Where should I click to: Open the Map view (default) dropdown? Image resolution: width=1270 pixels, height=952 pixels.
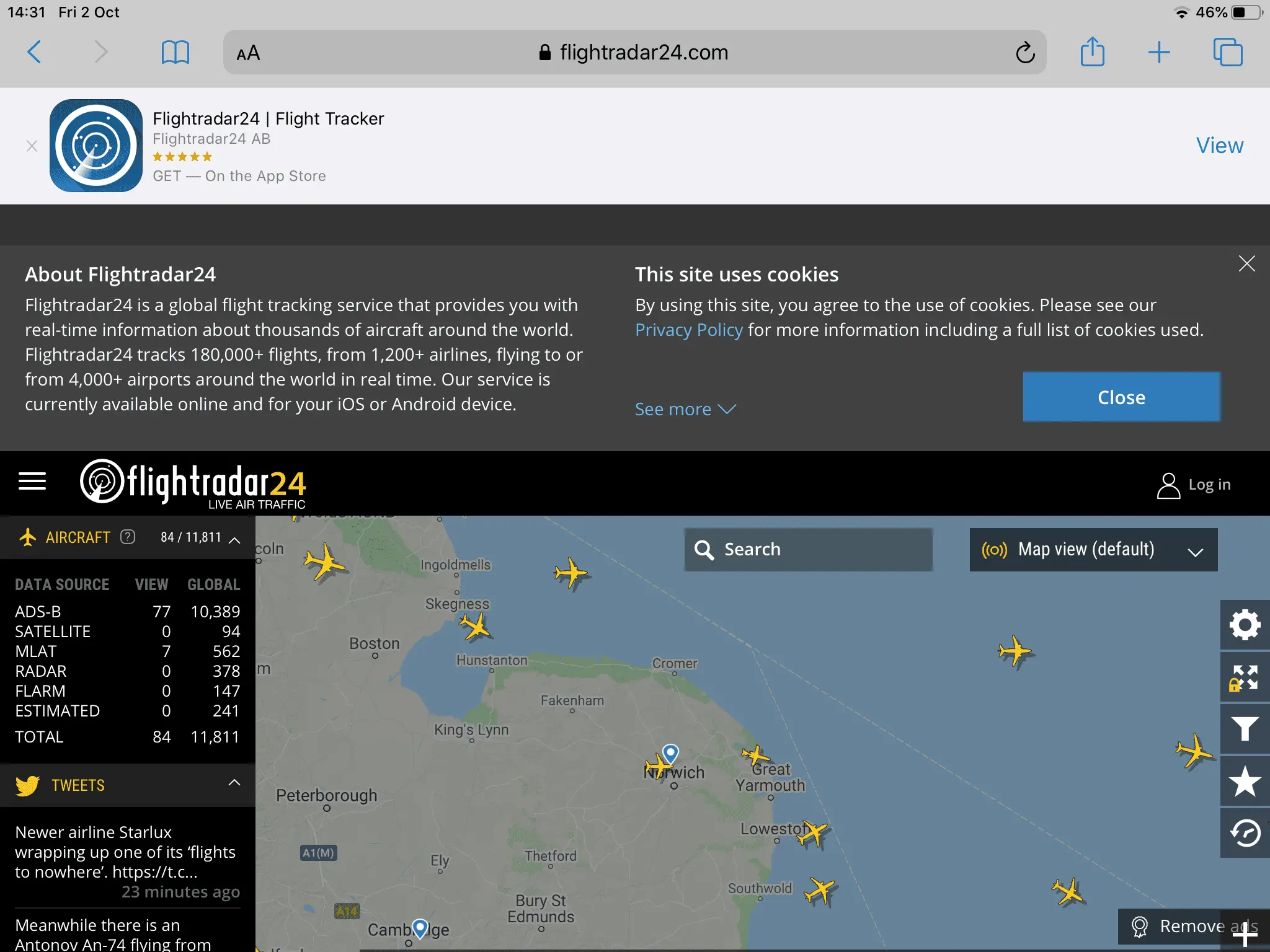pyautogui.click(x=1093, y=550)
